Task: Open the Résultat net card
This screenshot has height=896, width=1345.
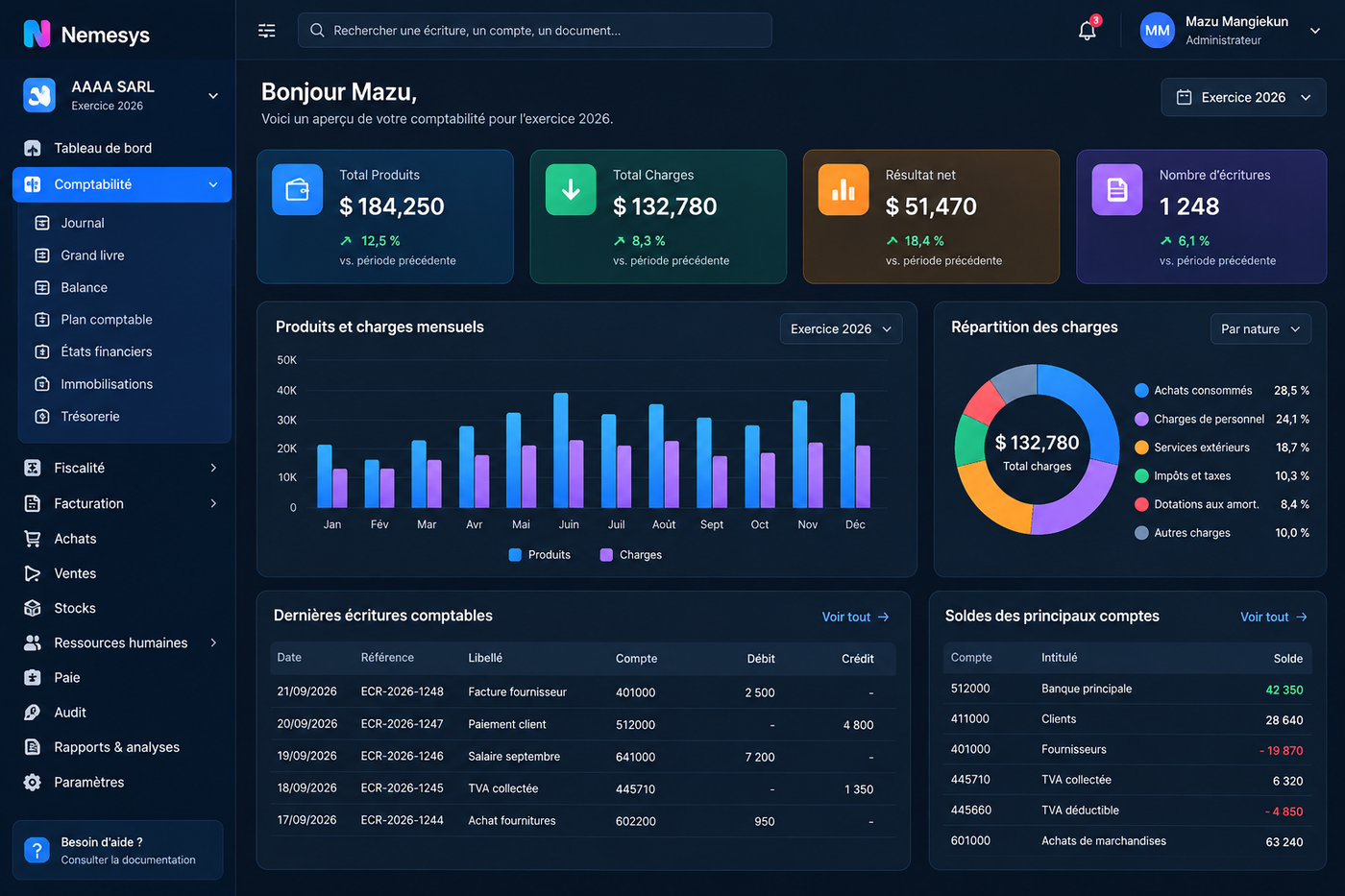Action: [x=931, y=216]
